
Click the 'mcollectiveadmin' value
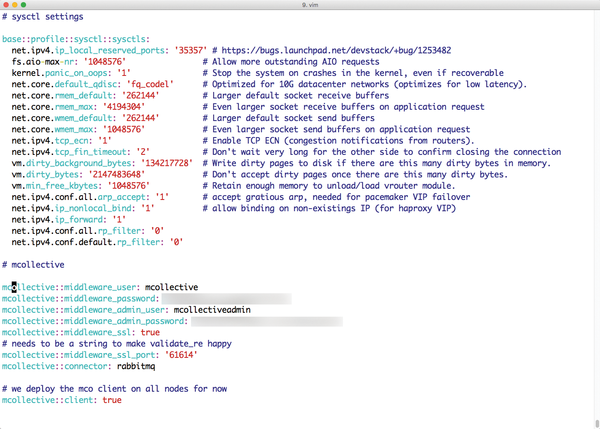pyautogui.click(x=212, y=310)
